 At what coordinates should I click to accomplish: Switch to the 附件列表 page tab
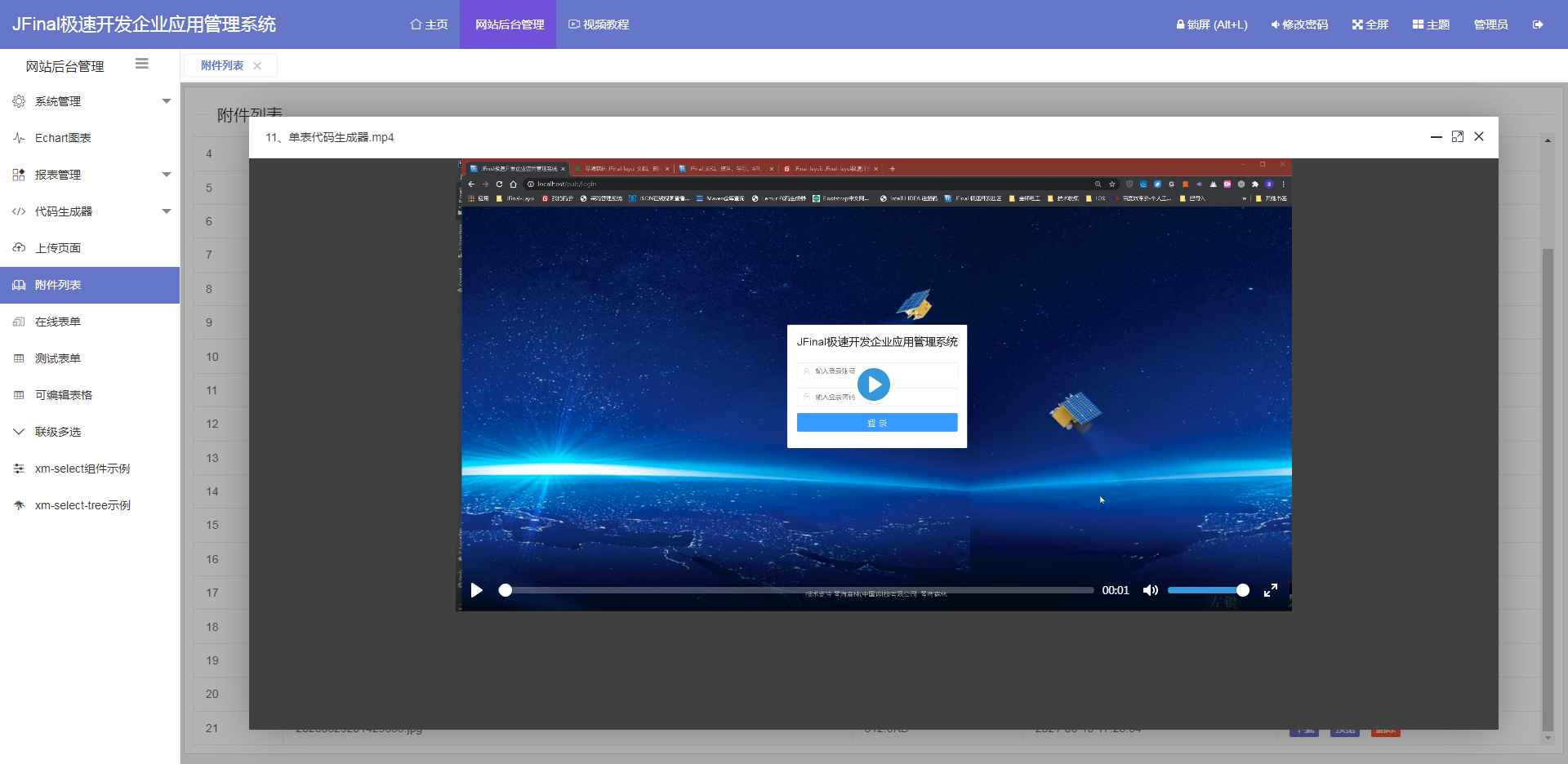[x=222, y=65]
